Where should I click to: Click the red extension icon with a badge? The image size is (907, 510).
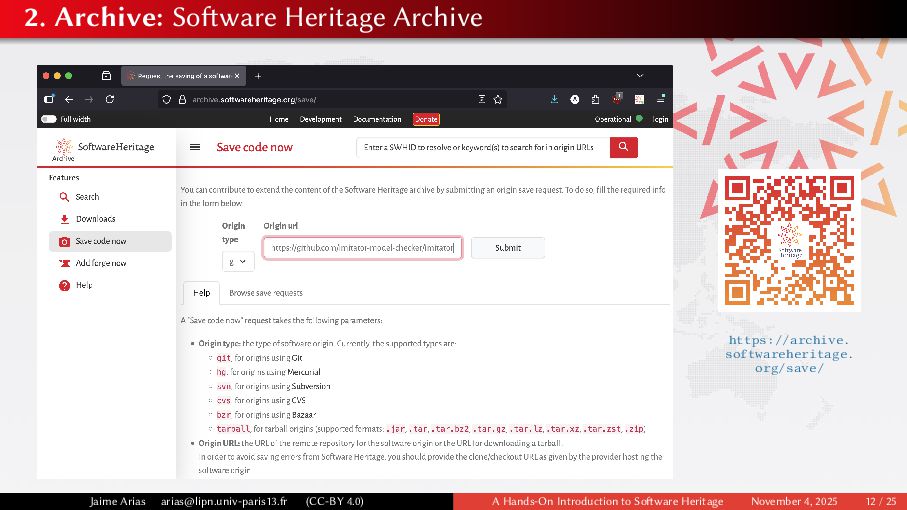pyautogui.click(x=617, y=98)
